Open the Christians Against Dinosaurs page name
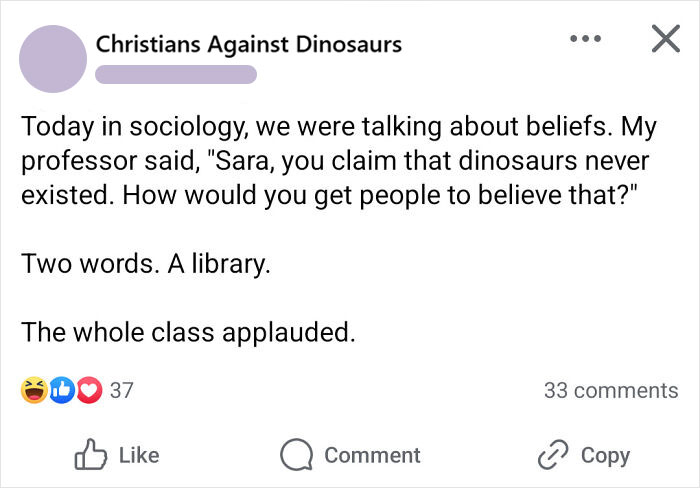 point(249,44)
